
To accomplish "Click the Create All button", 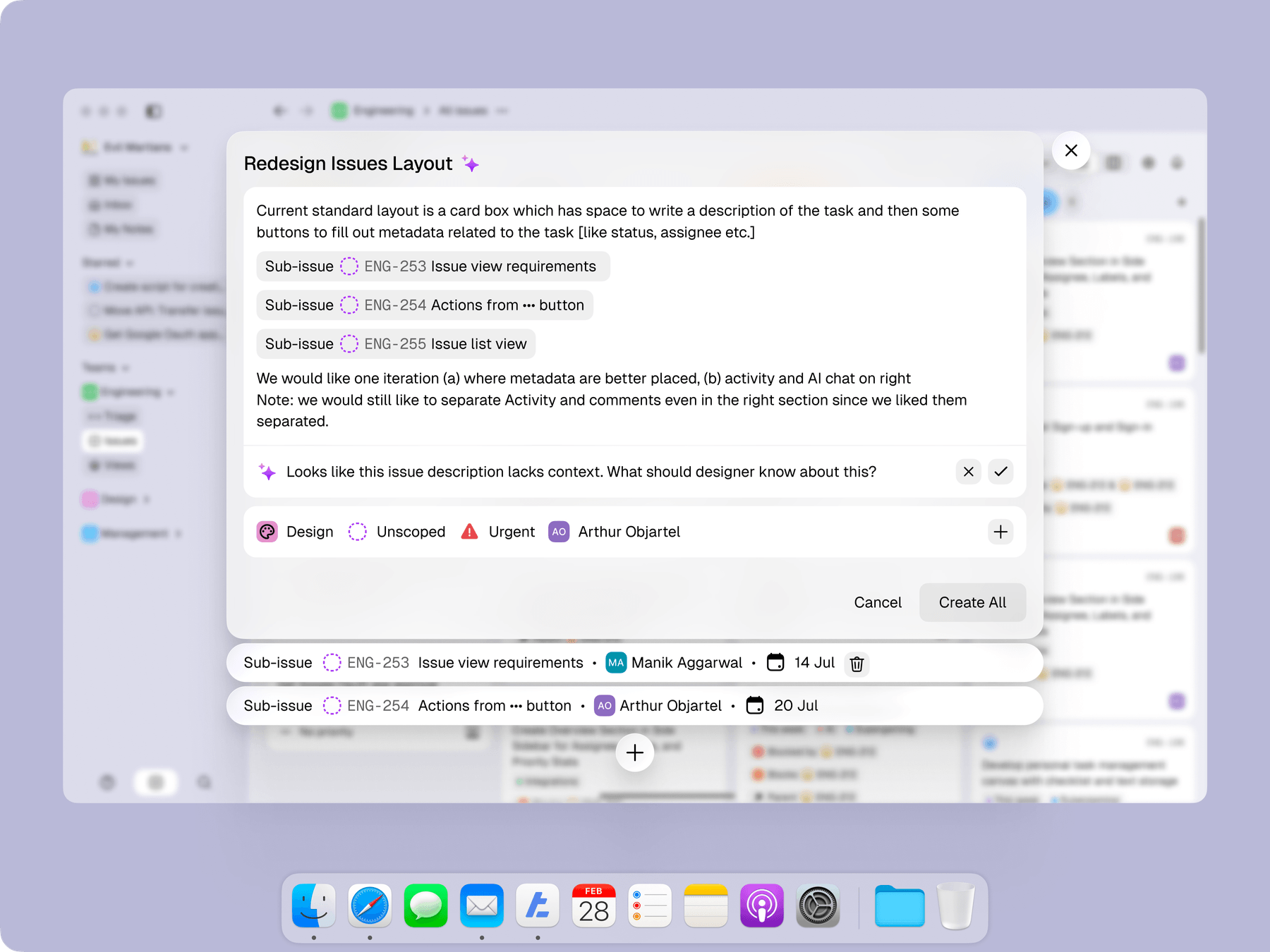I will (x=972, y=602).
